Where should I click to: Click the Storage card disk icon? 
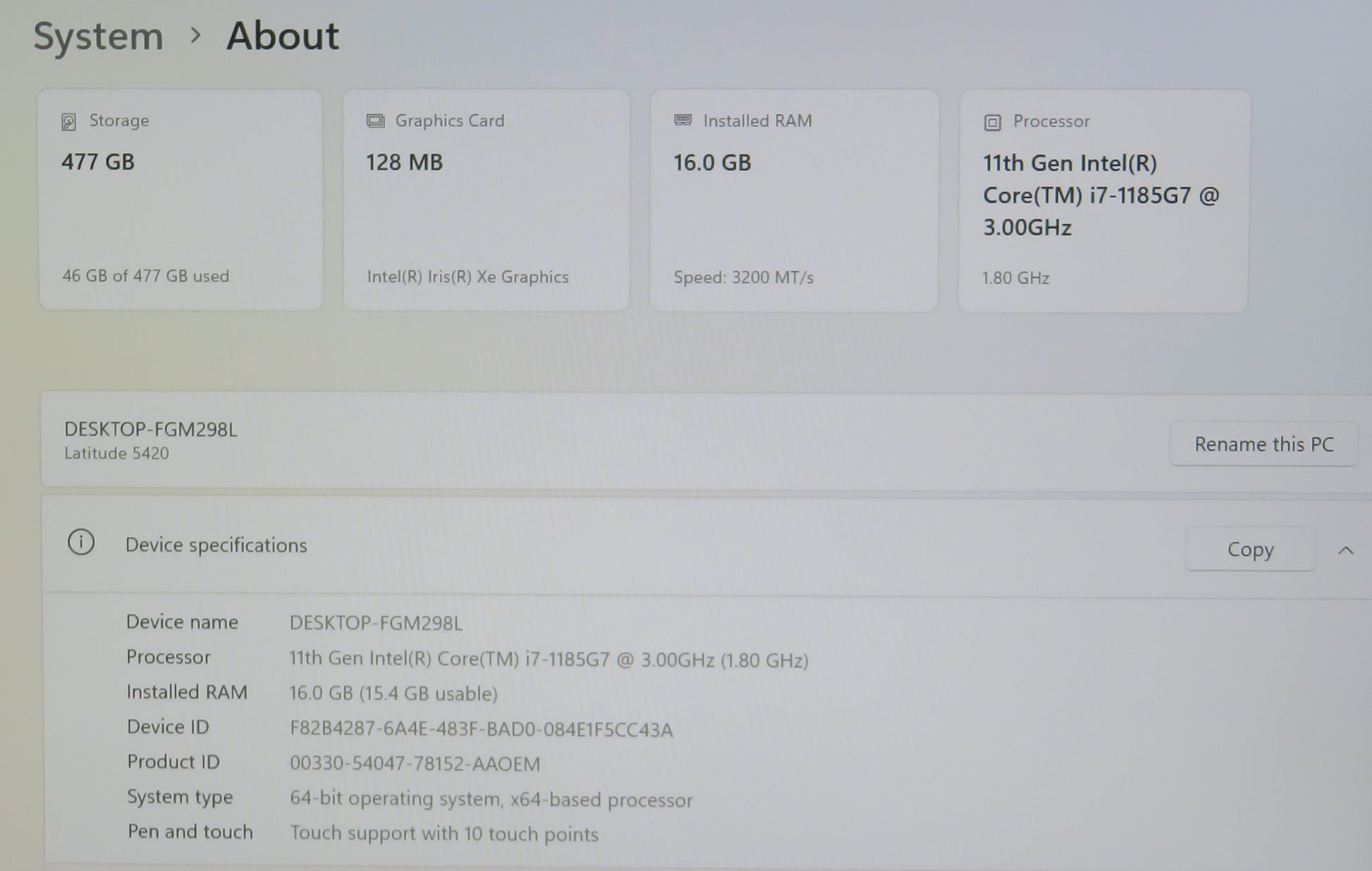pyautogui.click(x=68, y=122)
